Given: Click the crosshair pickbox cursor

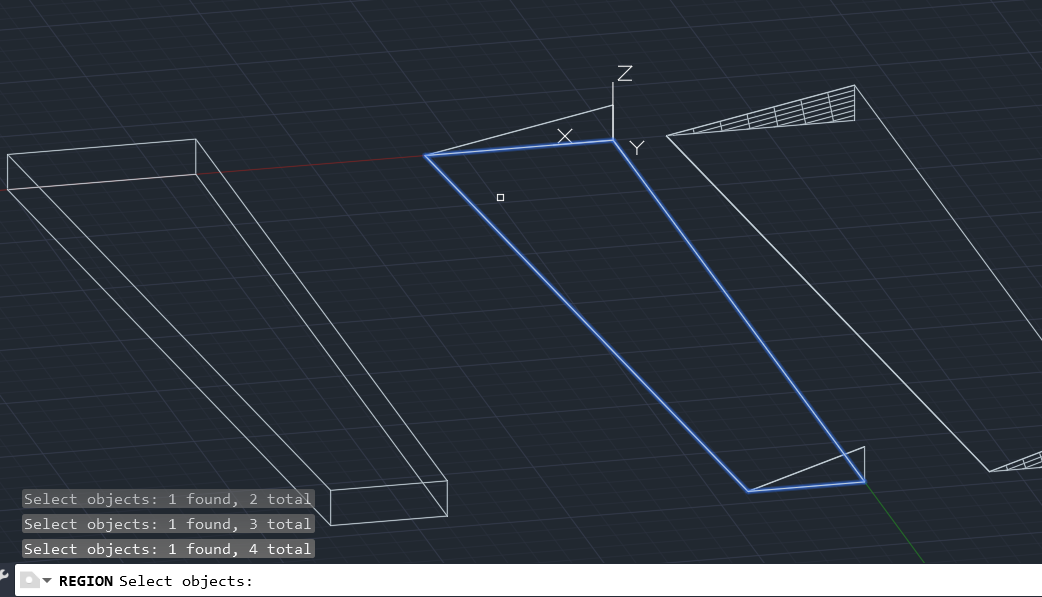Looking at the screenshot, I should 500,197.
